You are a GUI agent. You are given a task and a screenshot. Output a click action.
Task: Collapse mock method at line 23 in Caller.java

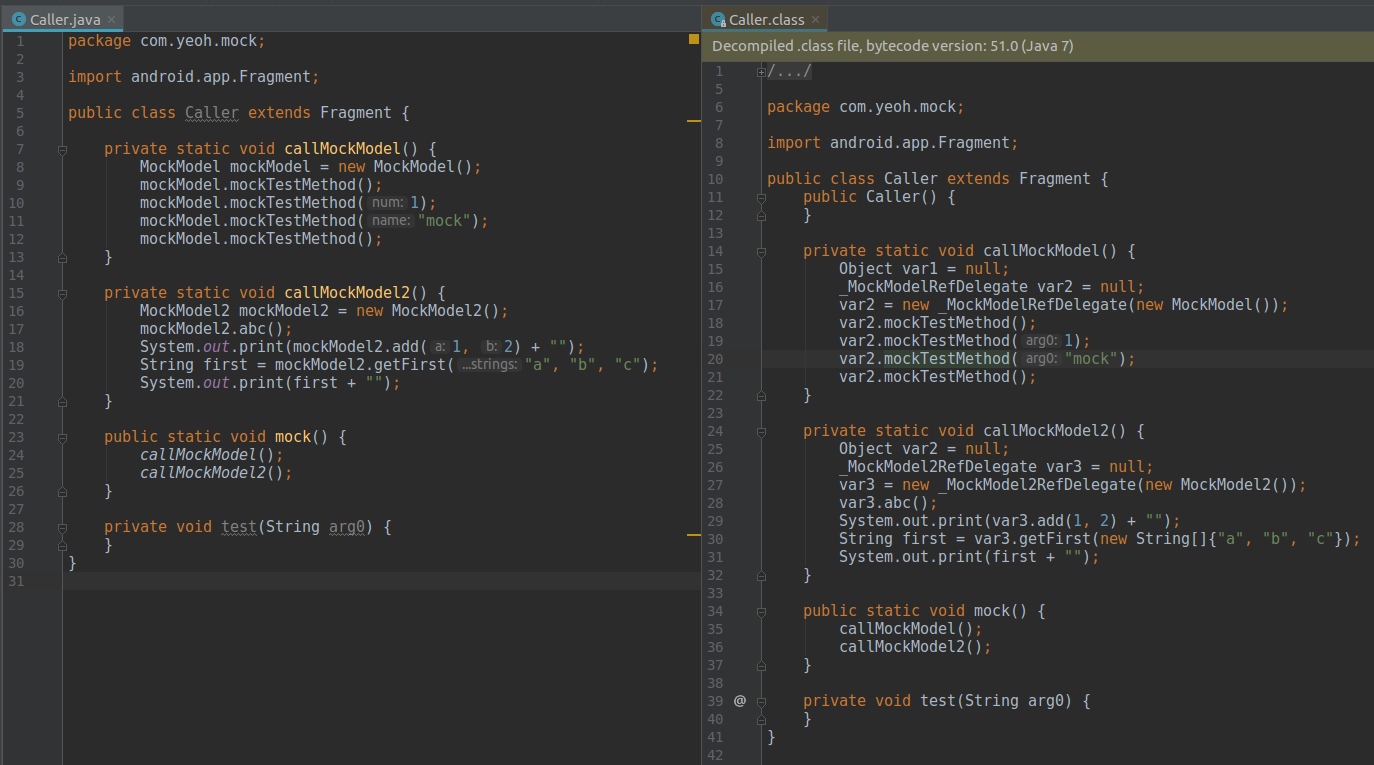[62, 437]
